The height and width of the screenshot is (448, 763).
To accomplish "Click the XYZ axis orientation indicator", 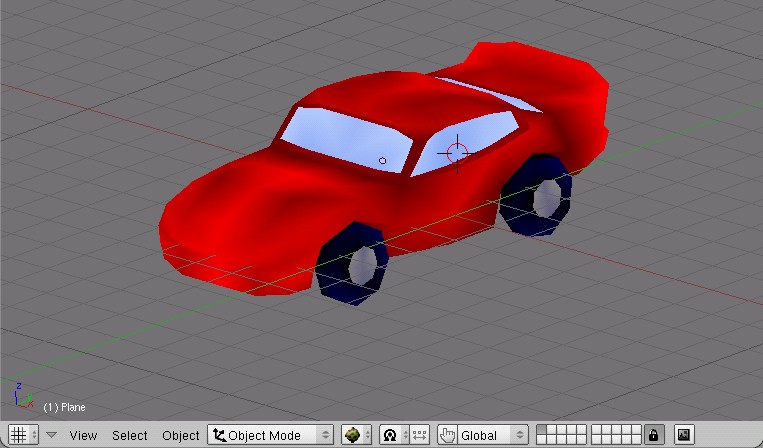I will tap(22, 395).
